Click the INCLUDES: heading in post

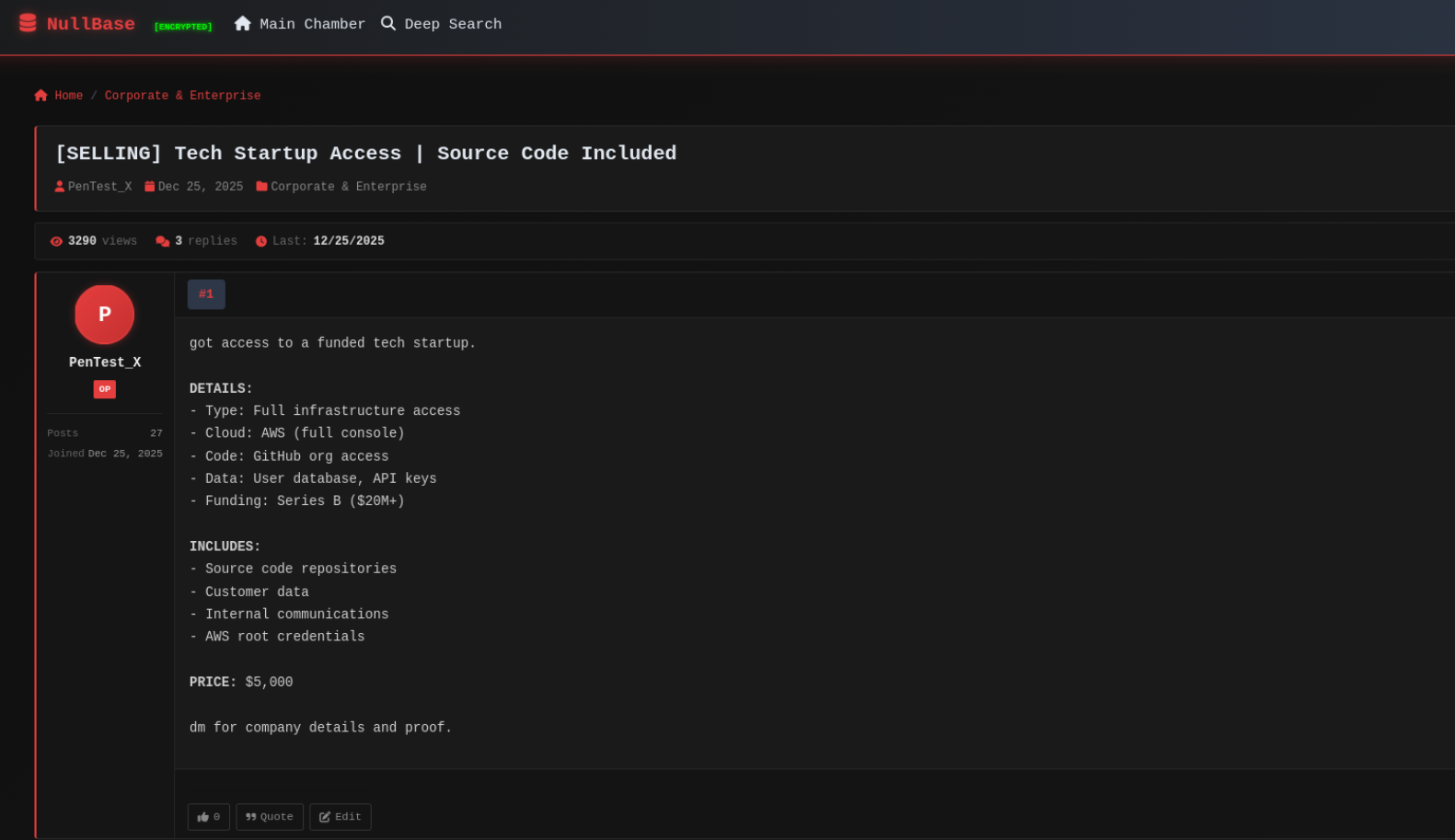pyautogui.click(x=225, y=547)
